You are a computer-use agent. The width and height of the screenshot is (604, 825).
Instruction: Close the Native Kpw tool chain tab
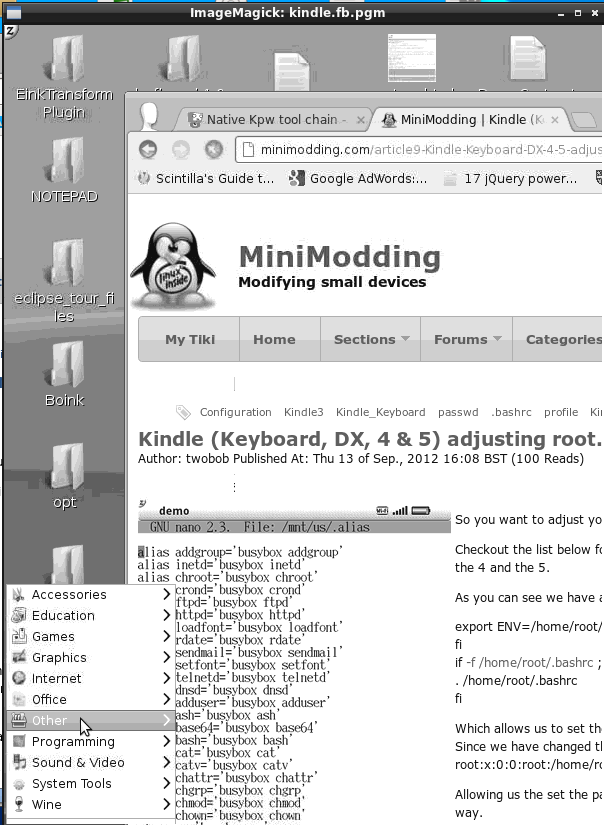click(361, 120)
